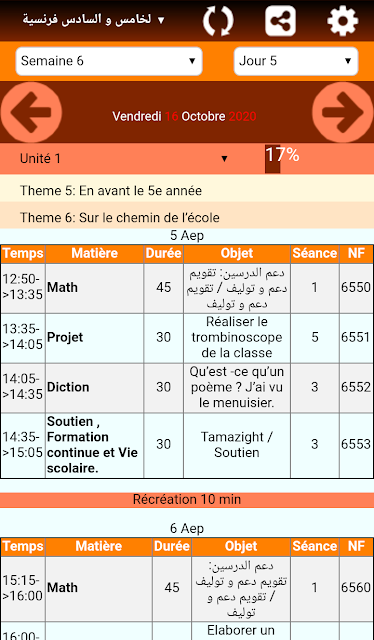Tap the Soutien, Formation continue row
Image resolution: width=374 pixels, height=640 pixels.
pyautogui.click(x=187, y=445)
